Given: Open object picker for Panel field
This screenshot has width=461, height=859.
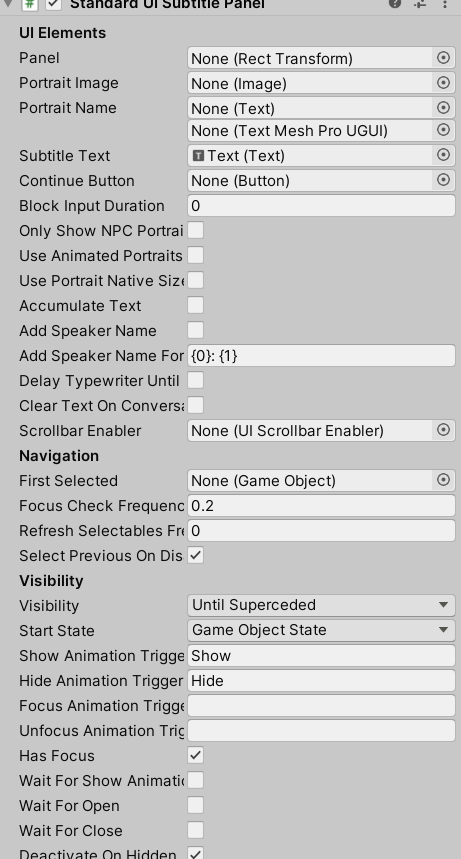Looking at the screenshot, I should click(x=443, y=58).
